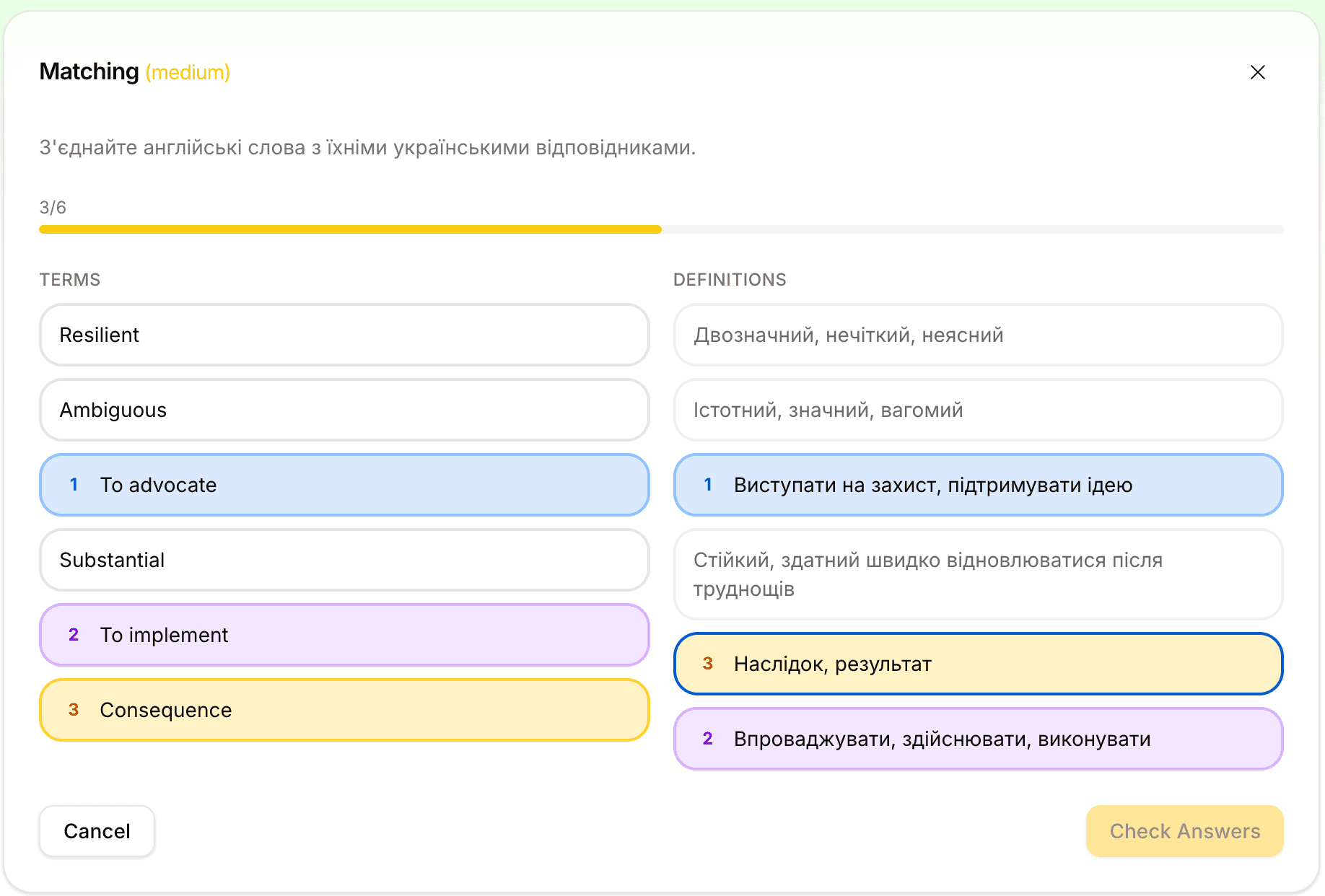Click the TERMS column heading
Image resolution: width=1325 pixels, height=896 pixels.
click(70, 280)
